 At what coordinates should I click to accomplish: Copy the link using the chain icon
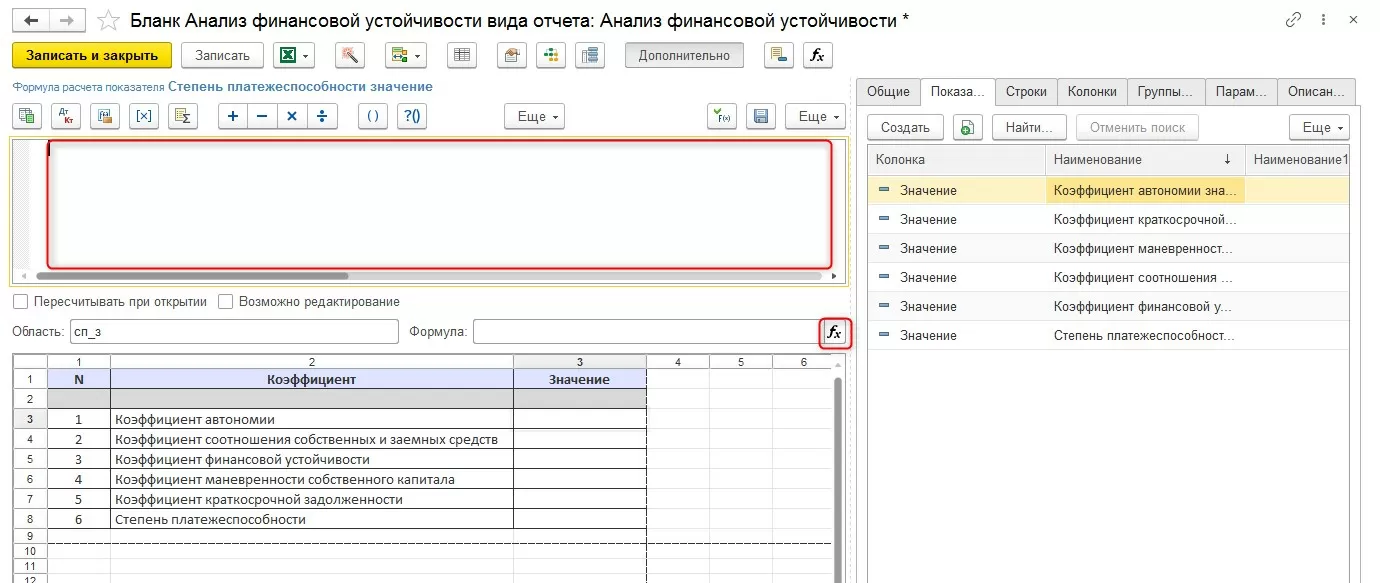pyautogui.click(x=1293, y=20)
